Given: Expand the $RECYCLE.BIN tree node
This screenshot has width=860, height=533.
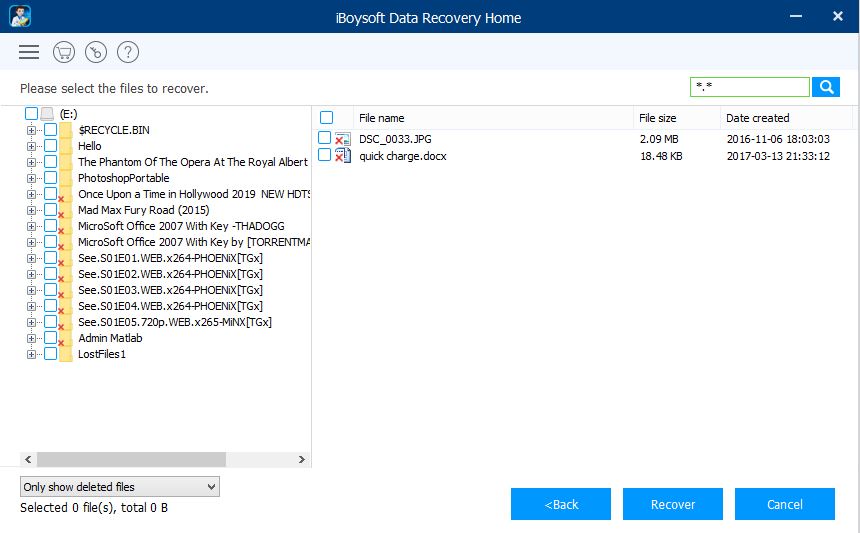Looking at the screenshot, I should (31, 131).
